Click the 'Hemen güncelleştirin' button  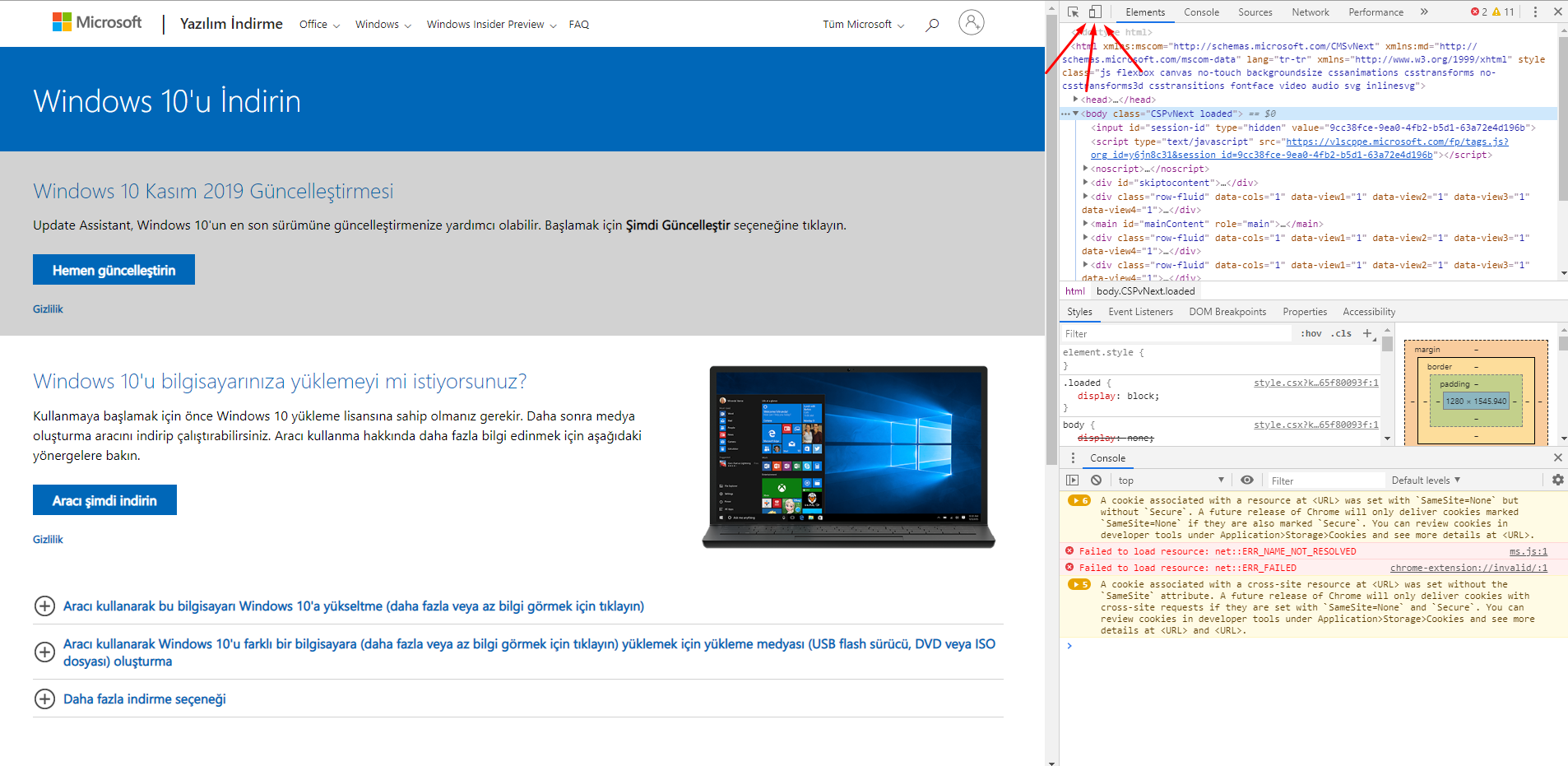coord(114,270)
